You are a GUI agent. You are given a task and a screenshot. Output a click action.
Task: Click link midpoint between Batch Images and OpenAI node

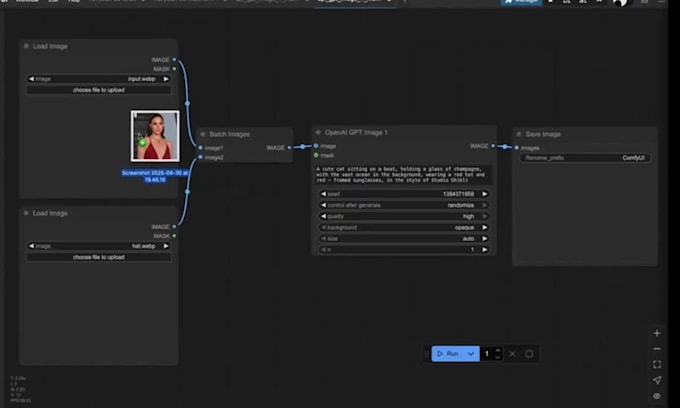[x=302, y=147]
